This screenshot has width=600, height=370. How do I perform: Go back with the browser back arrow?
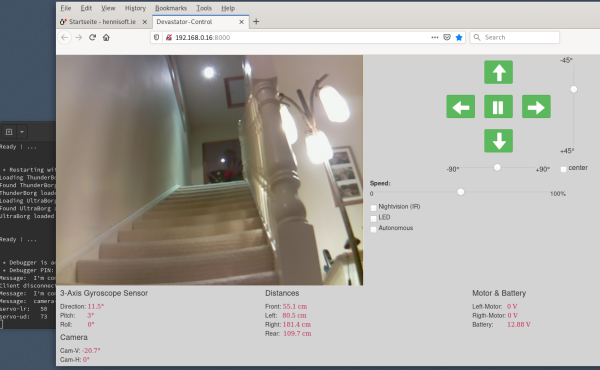click(x=65, y=37)
